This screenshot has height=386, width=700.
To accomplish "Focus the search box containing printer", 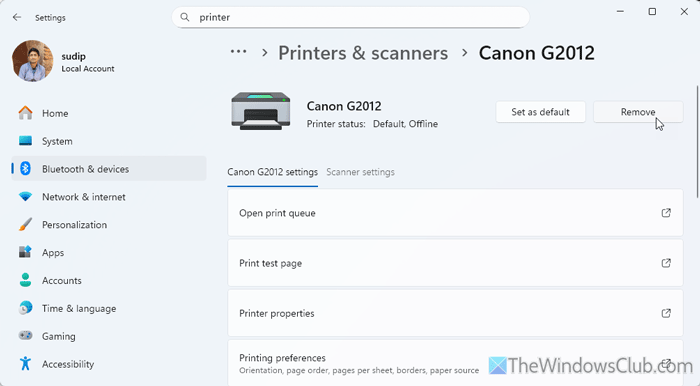I will [350, 17].
